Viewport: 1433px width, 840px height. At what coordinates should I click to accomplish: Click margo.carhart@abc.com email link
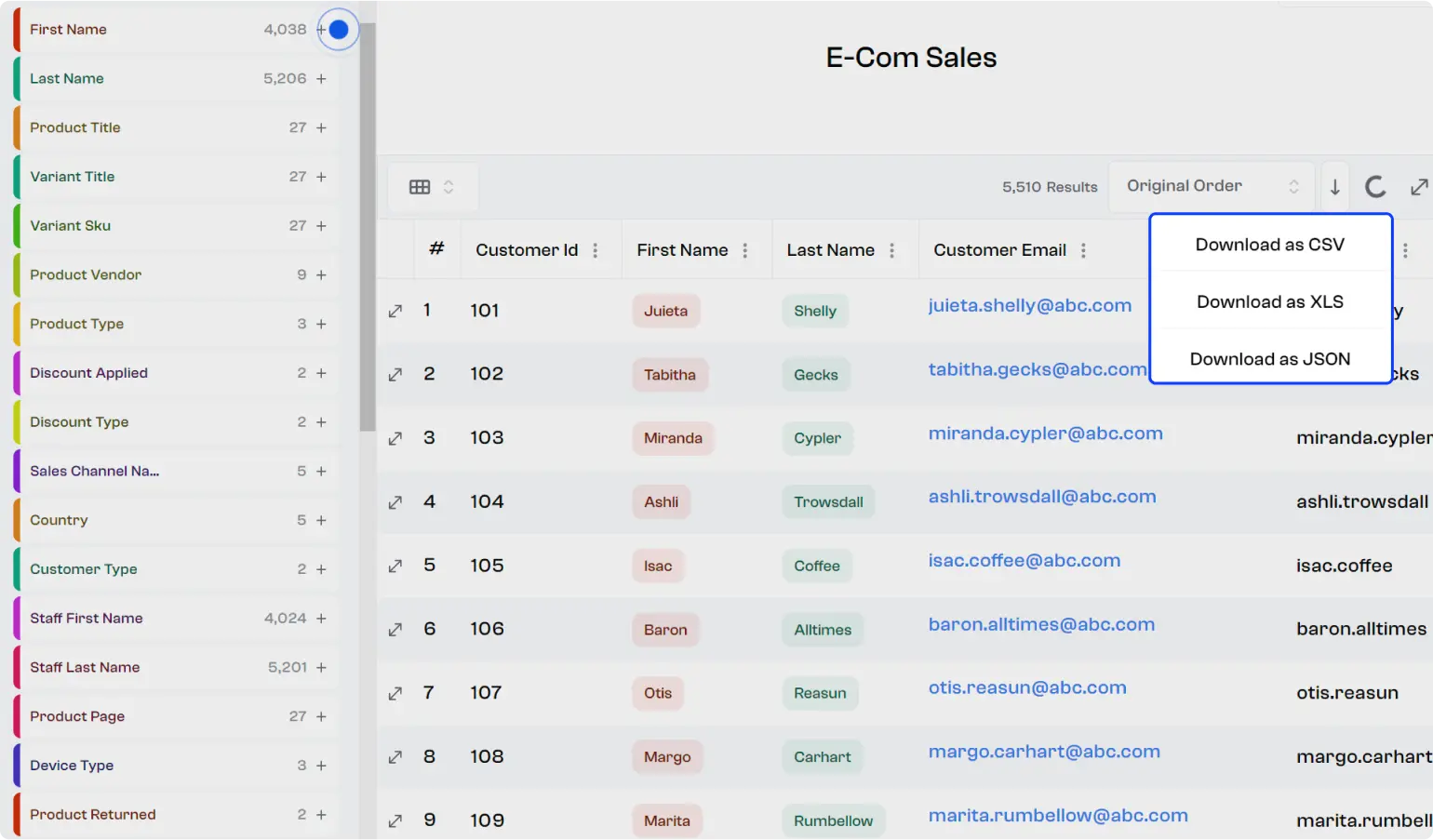pyautogui.click(x=1044, y=752)
